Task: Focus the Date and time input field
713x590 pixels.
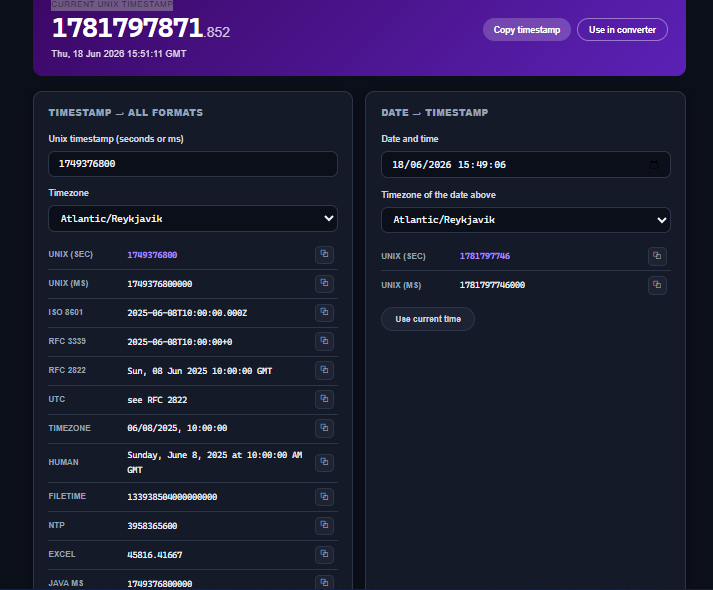Action: point(526,165)
